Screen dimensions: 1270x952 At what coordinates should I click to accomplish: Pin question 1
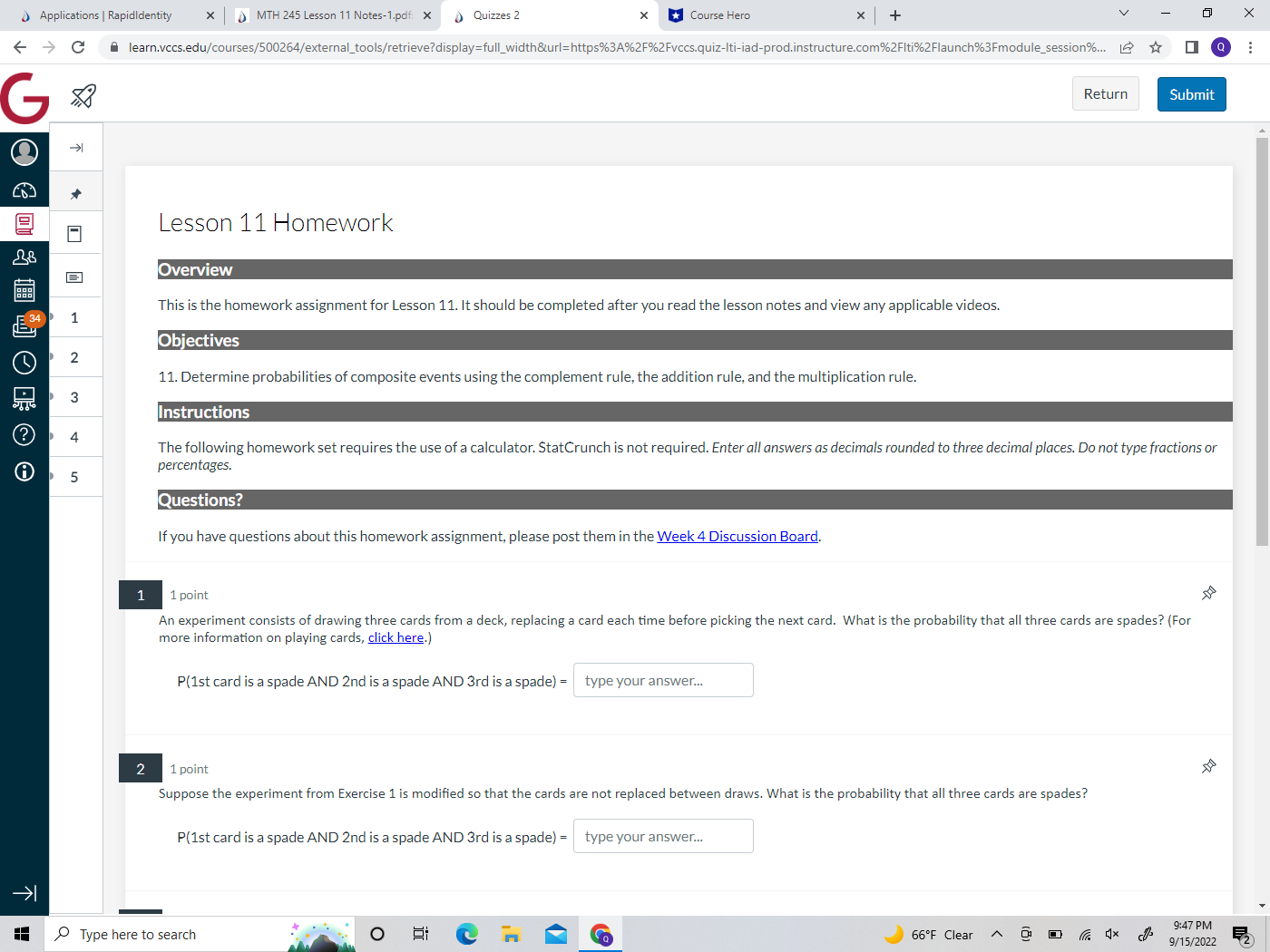click(x=1208, y=592)
